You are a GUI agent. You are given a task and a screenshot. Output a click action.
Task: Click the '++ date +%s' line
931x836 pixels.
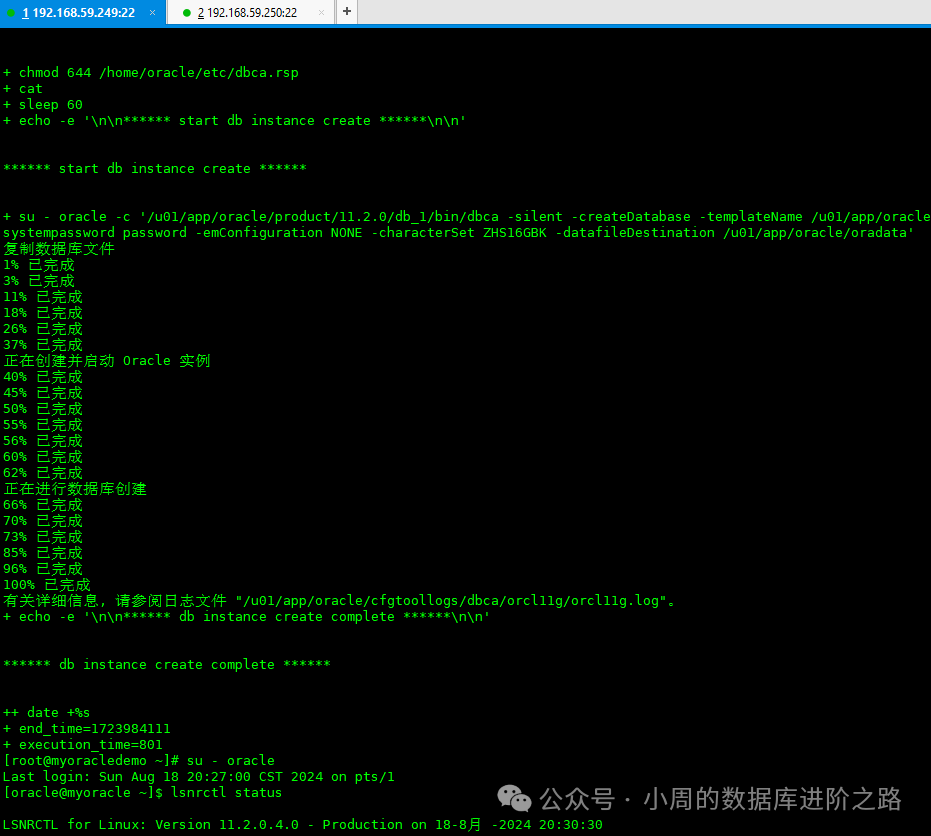46,712
